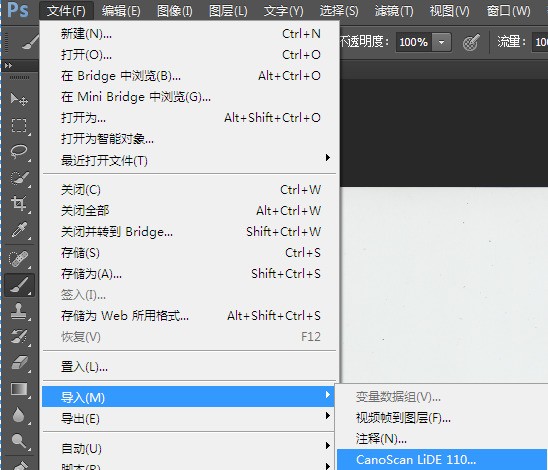Click the Photoshop Ps logo
The width and height of the screenshot is (548, 470).
pyautogui.click(x=18, y=10)
